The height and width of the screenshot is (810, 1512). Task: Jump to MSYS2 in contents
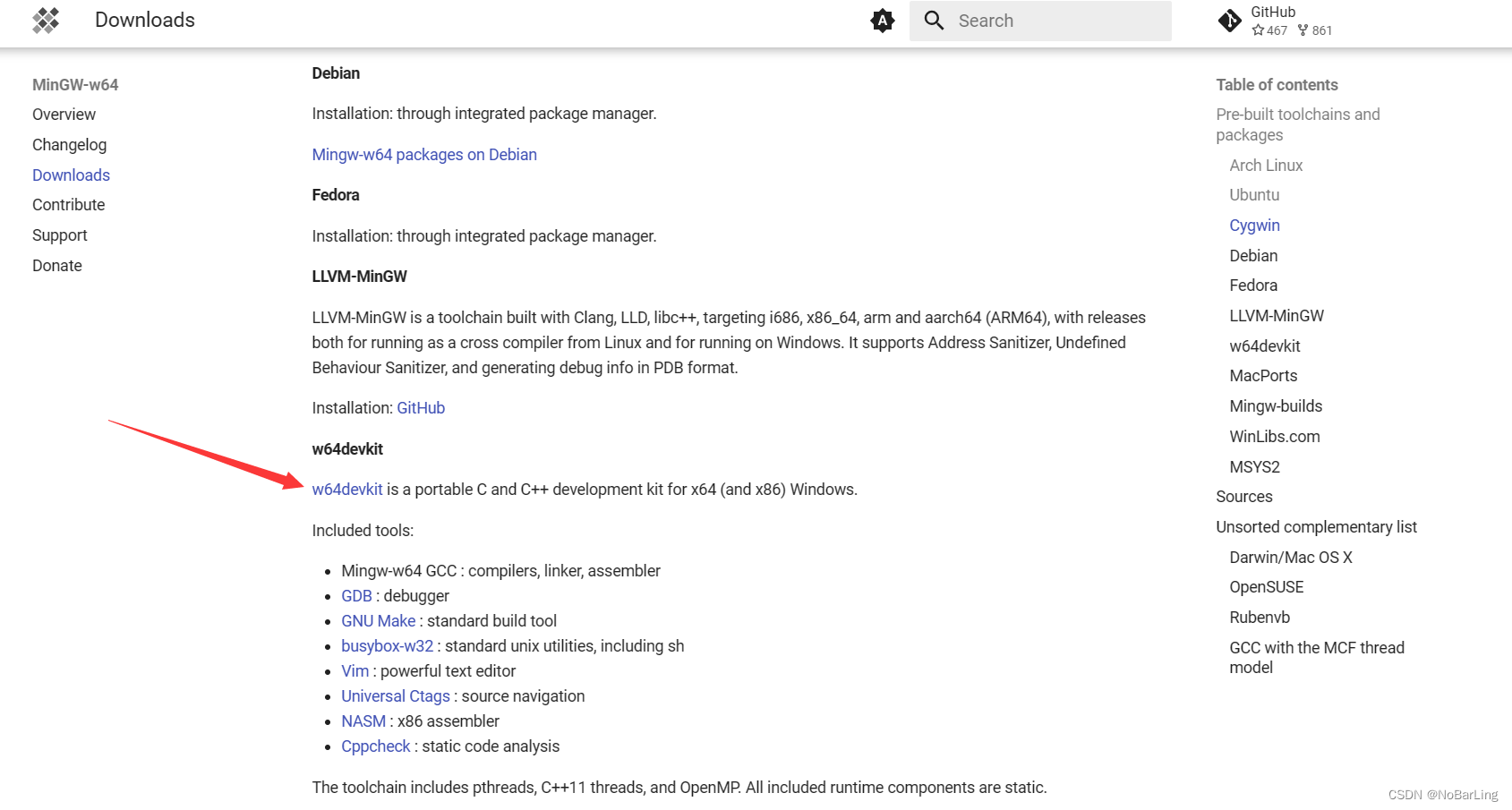[1254, 467]
